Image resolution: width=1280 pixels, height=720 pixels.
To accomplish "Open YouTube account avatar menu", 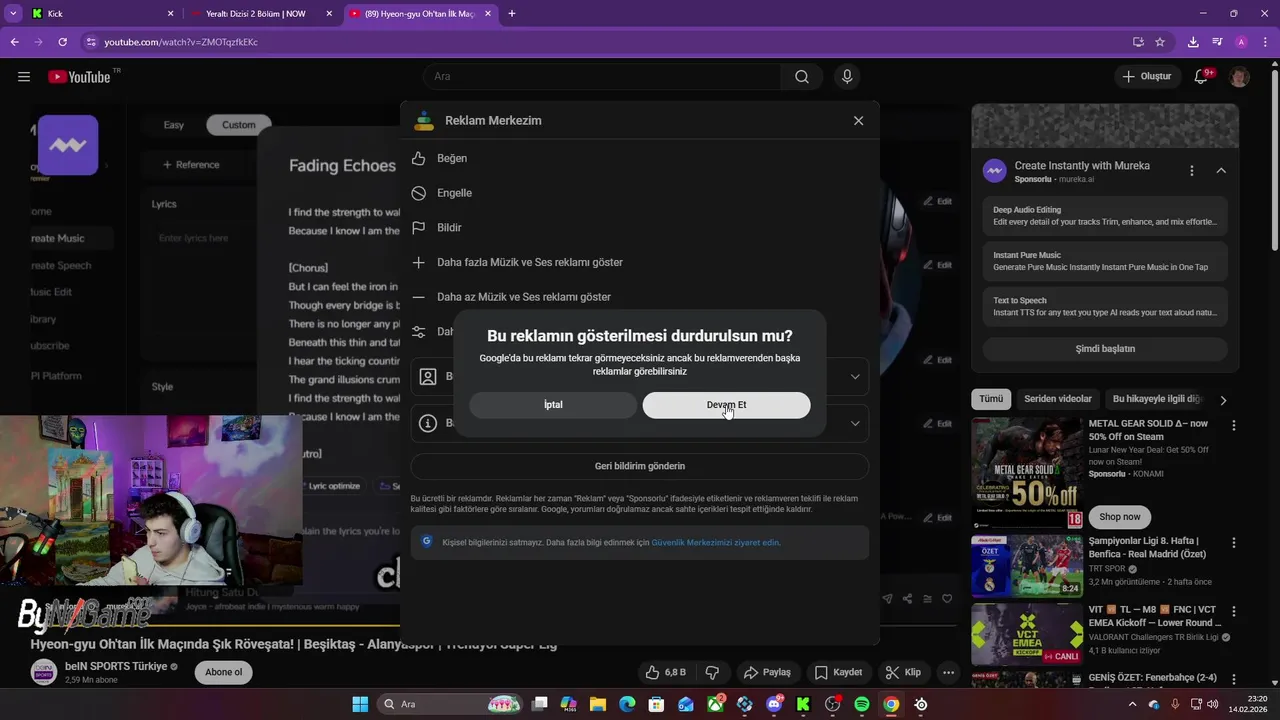I will (1240, 77).
